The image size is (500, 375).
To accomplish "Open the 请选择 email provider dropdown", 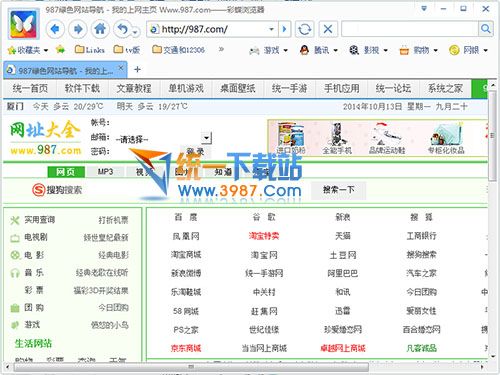I will click(206, 138).
